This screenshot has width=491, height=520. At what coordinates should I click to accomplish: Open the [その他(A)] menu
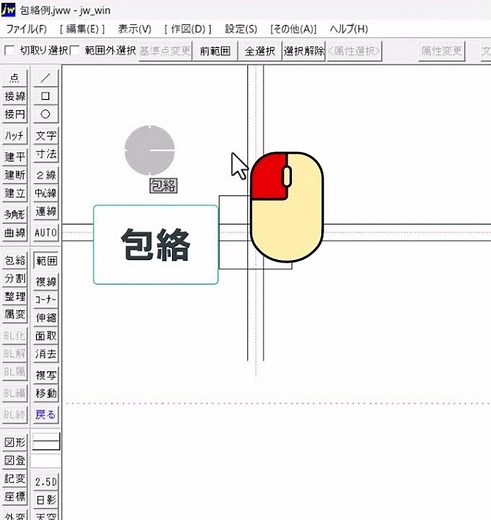pos(293,29)
